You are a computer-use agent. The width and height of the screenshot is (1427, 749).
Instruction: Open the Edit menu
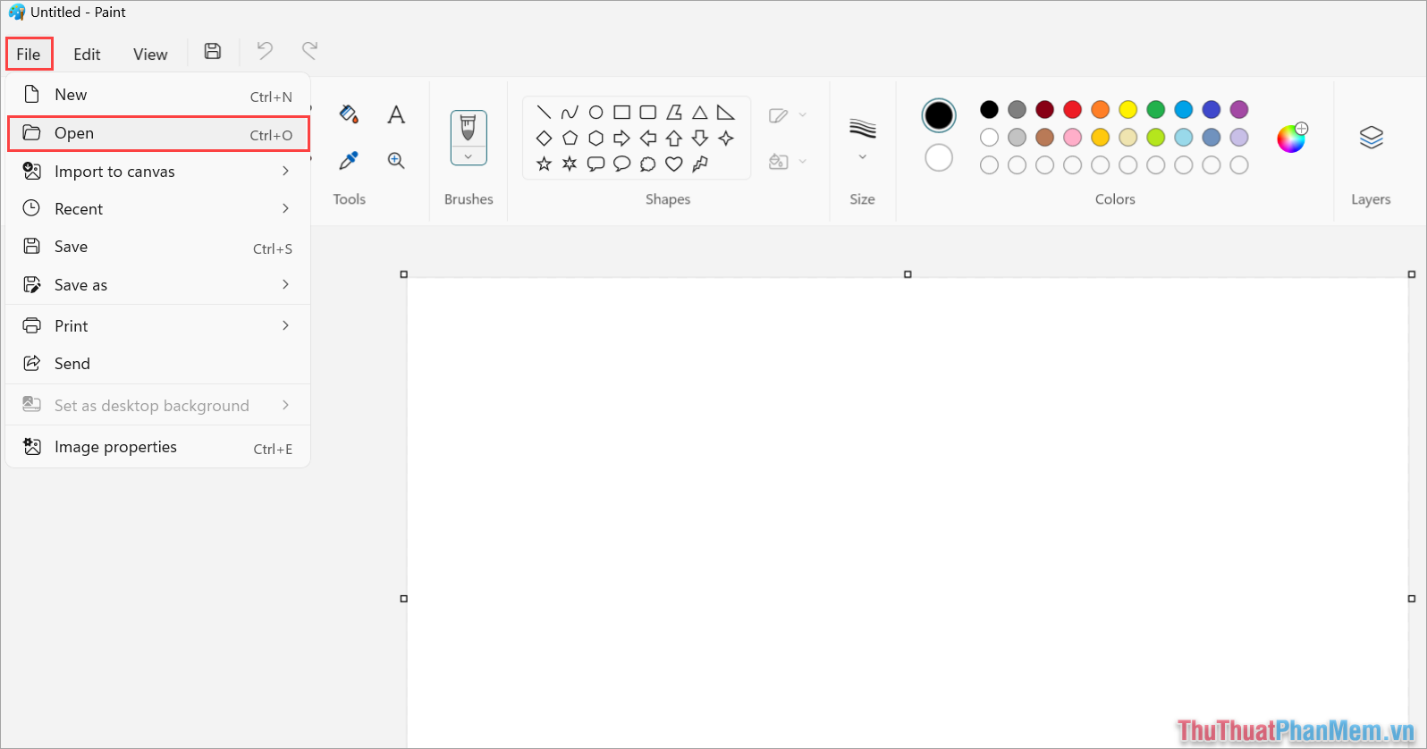(x=86, y=54)
